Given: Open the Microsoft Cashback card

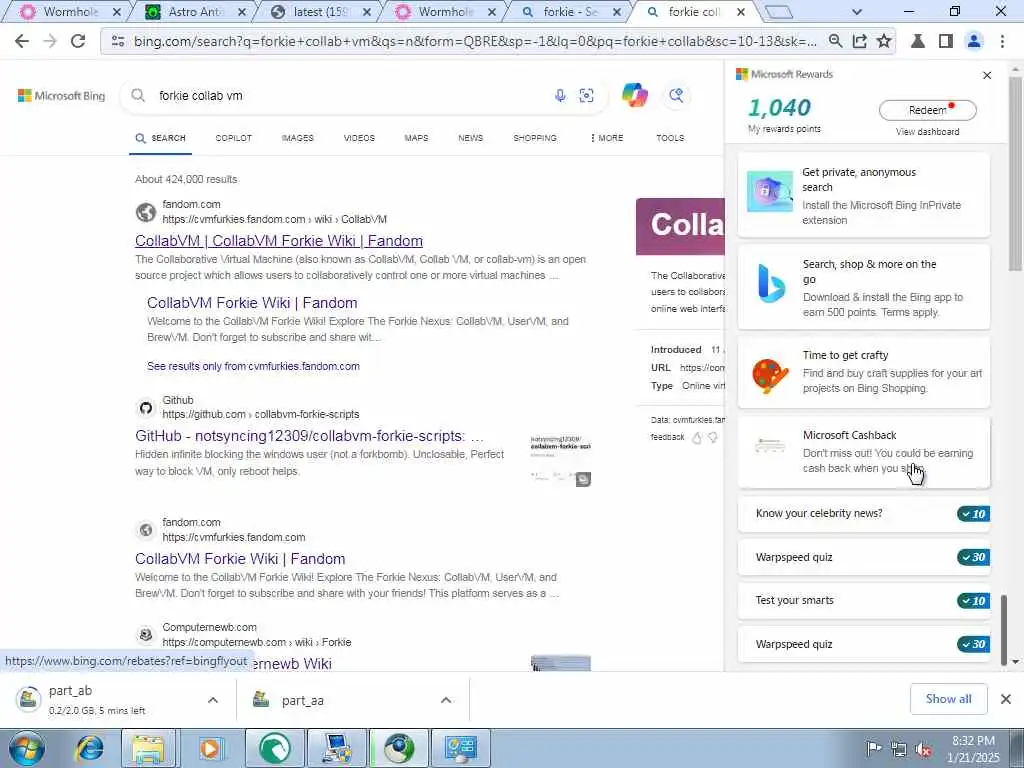Looking at the screenshot, I should click(863, 452).
